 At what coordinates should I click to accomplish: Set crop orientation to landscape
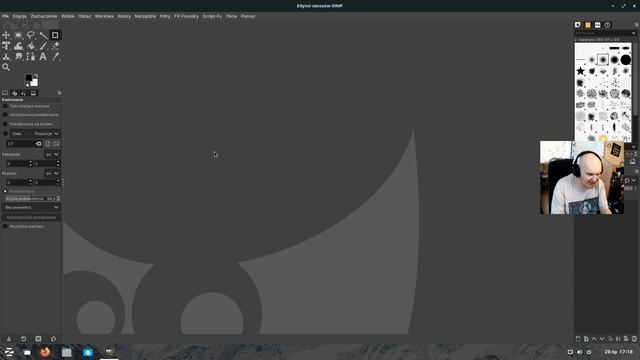click(x=56, y=144)
